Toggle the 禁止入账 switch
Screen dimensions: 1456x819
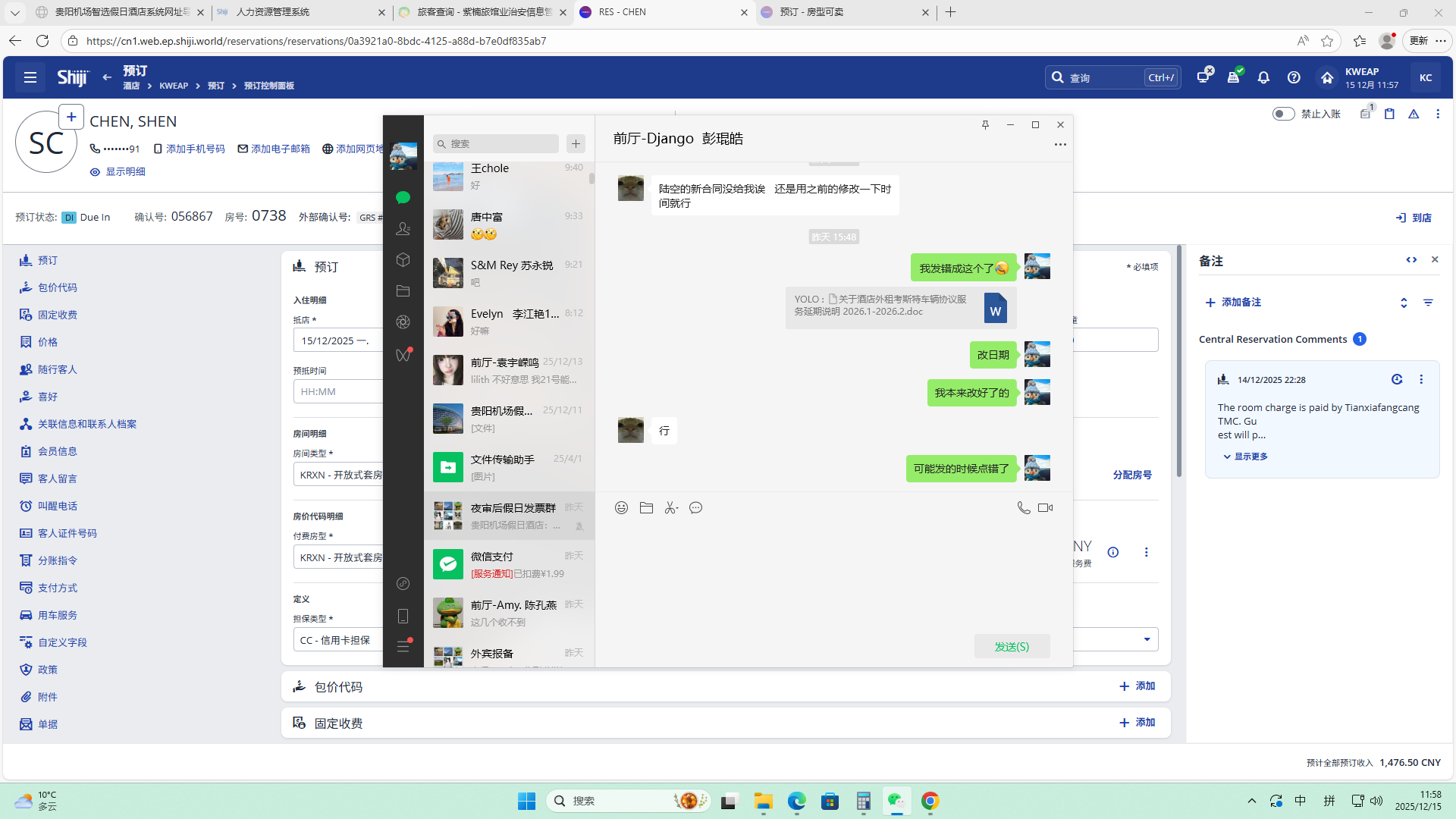[1283, 114]
